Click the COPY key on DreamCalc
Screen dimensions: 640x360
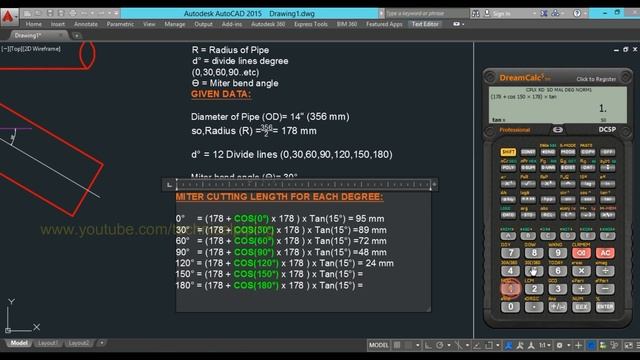point(588,152)
